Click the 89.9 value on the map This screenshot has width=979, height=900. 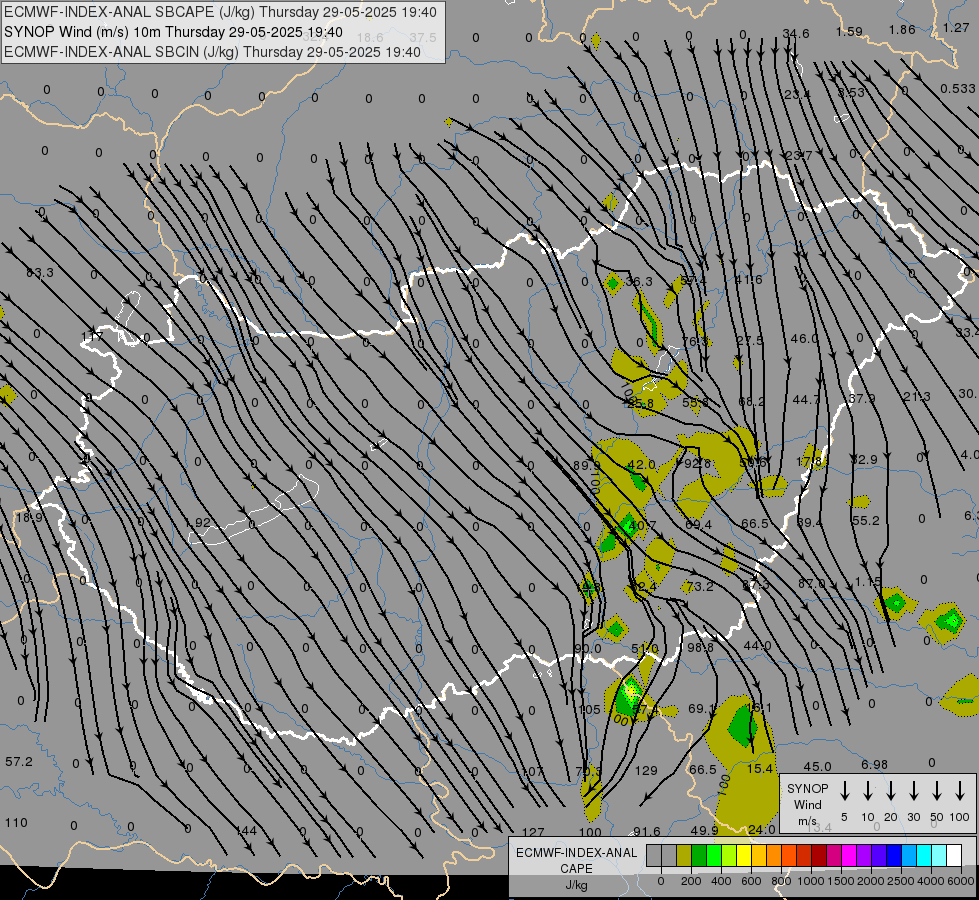tap(586, 465)
